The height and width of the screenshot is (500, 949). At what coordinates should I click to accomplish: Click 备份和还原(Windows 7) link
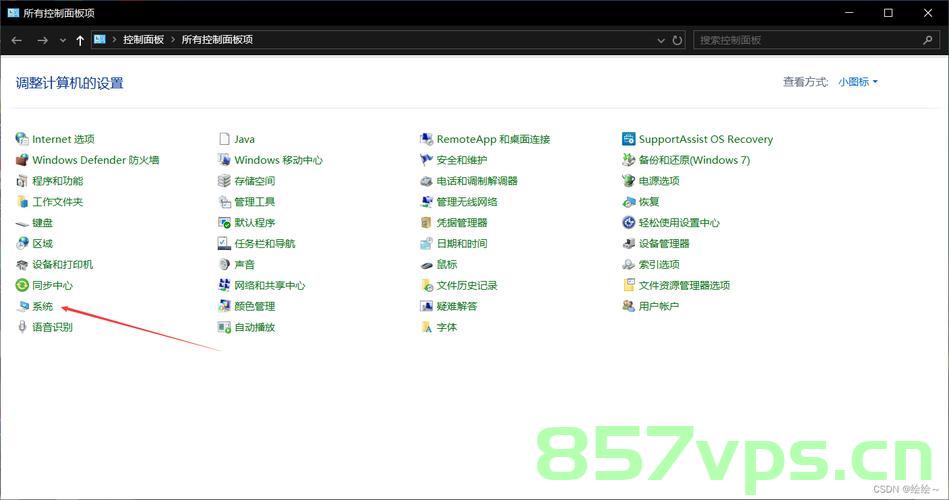click(694, 160)
